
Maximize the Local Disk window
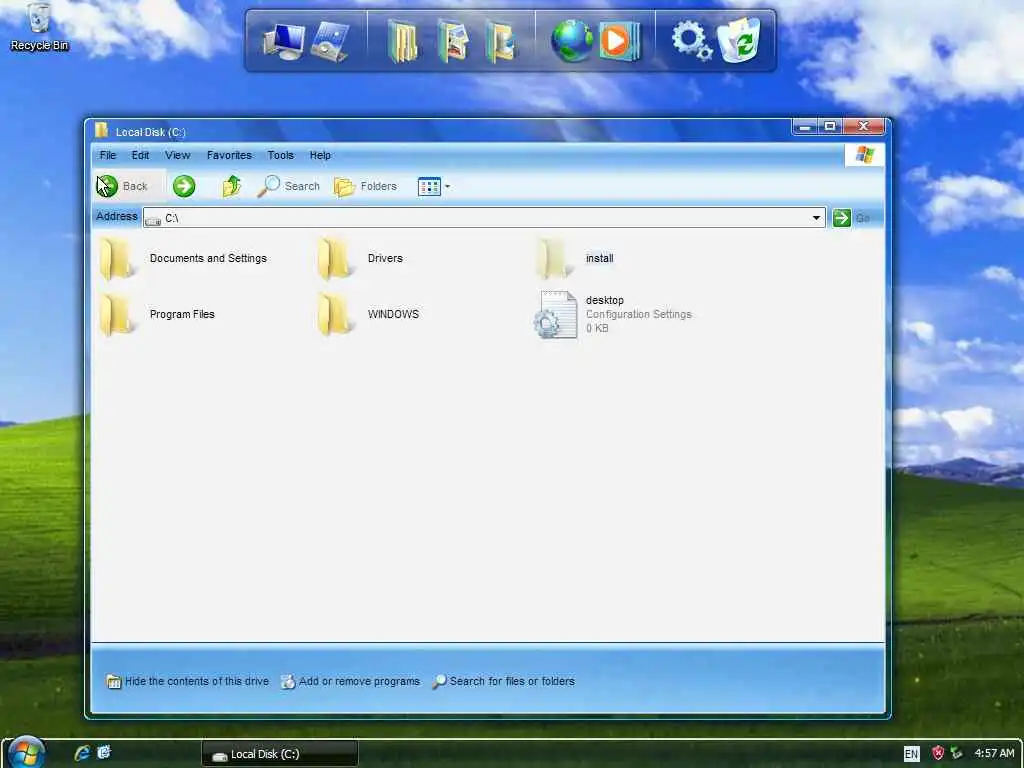coord(830,126)
